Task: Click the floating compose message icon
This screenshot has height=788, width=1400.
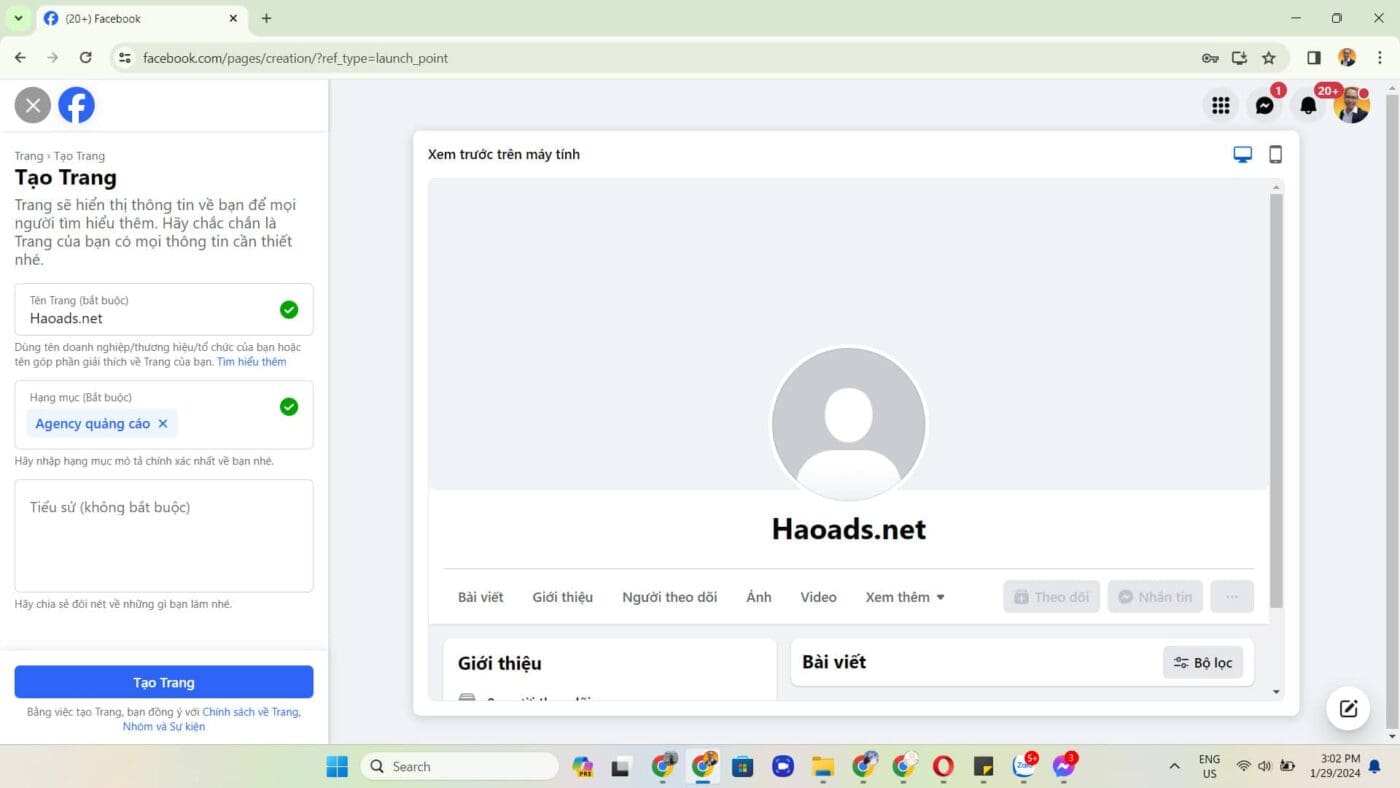Action: [1348, 709]
